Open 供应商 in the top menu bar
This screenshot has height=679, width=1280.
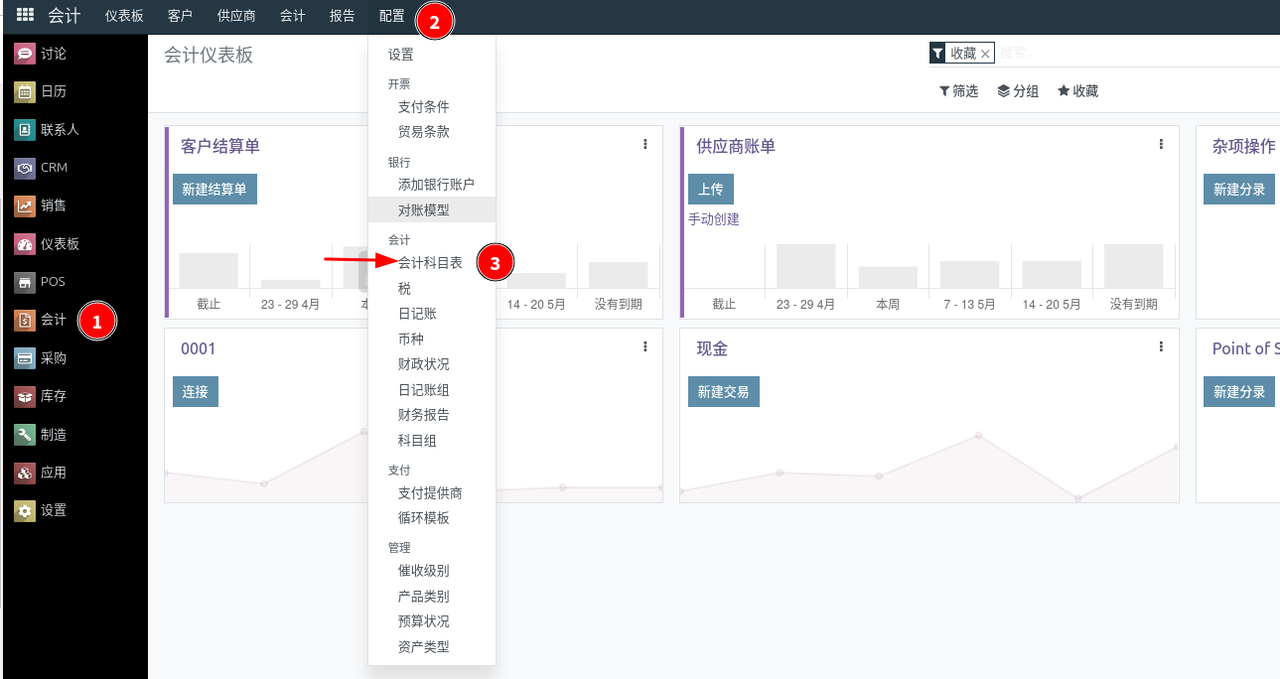(236, 16)
